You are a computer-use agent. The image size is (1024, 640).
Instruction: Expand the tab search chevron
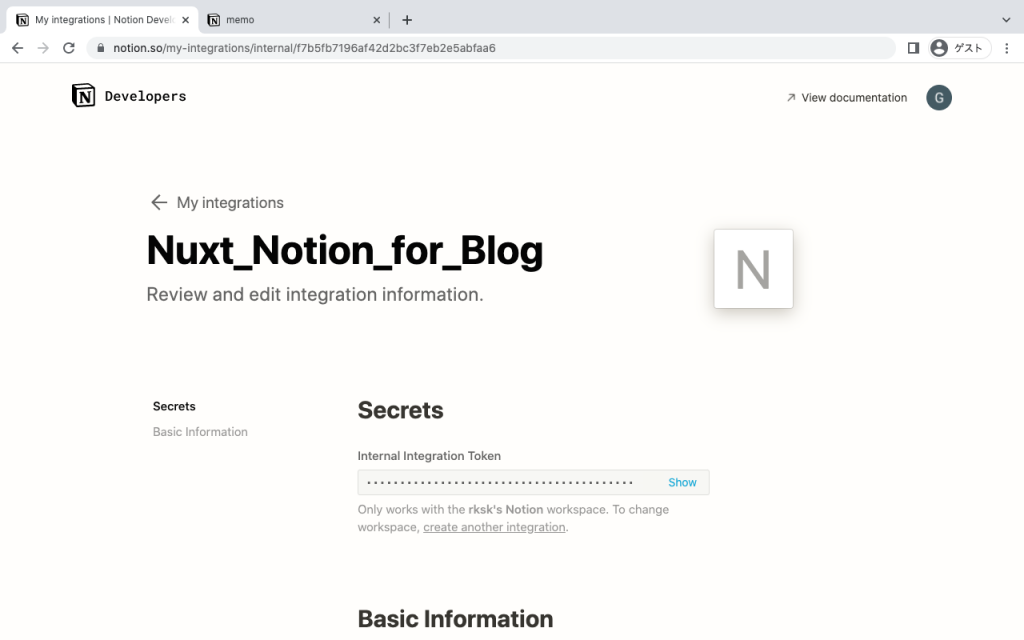pyautogui.click(x=1006, y=20)
